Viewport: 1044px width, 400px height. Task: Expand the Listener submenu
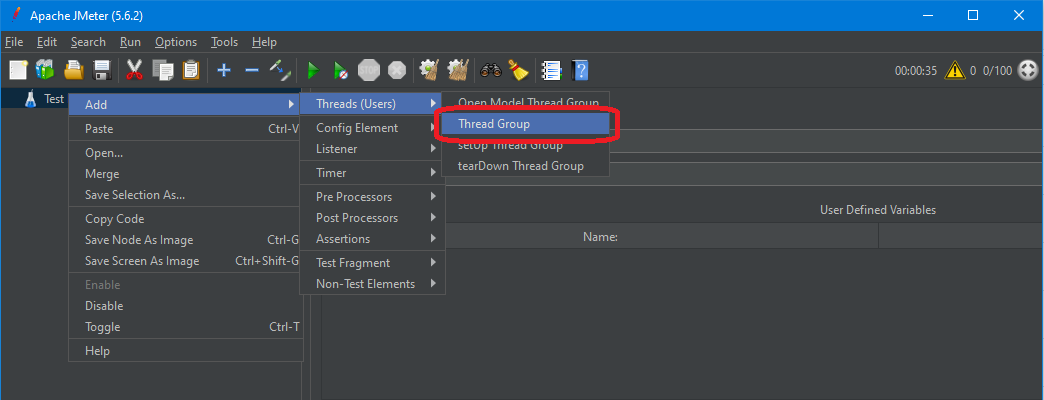pos(372,149)
